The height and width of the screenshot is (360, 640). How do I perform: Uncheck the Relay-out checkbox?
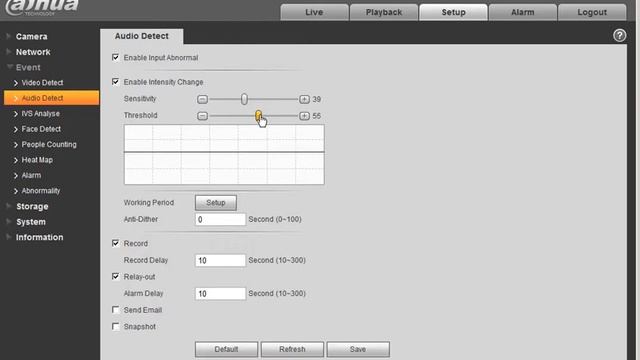point(116,276)
